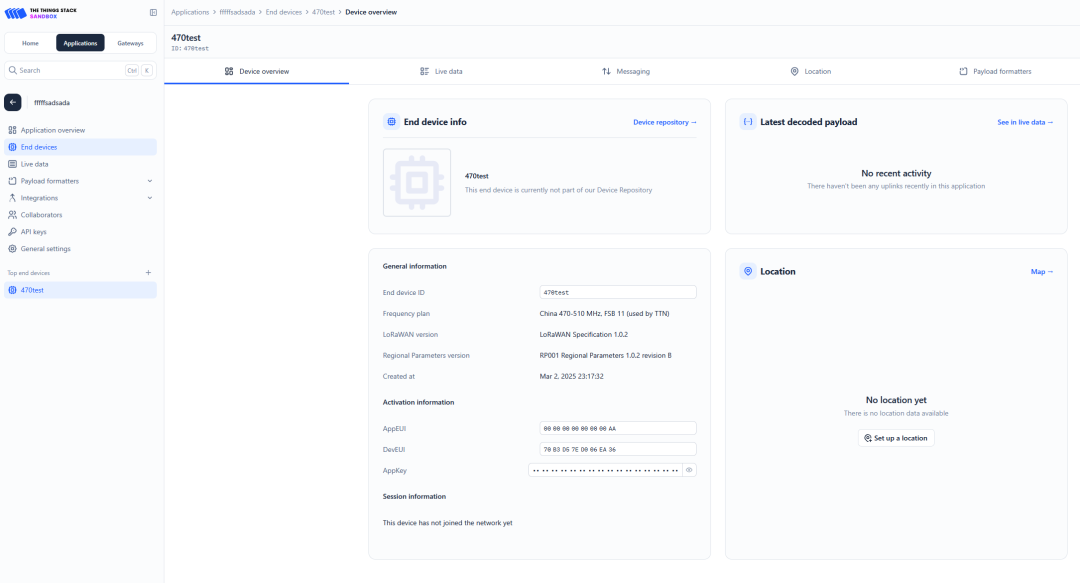Click the fffffsadsada breadcrumb link
This screenshot has height=583, width=1080.
(238, 12)
